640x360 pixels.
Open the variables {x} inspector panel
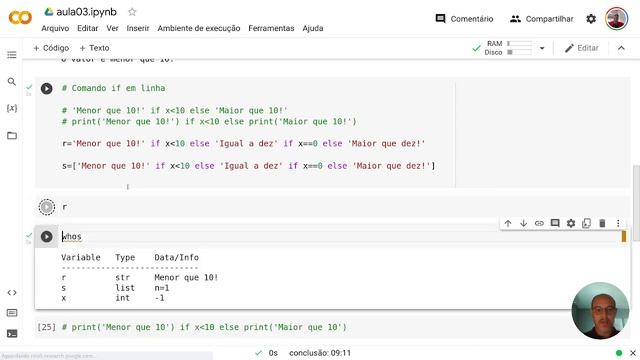(12, 108)
